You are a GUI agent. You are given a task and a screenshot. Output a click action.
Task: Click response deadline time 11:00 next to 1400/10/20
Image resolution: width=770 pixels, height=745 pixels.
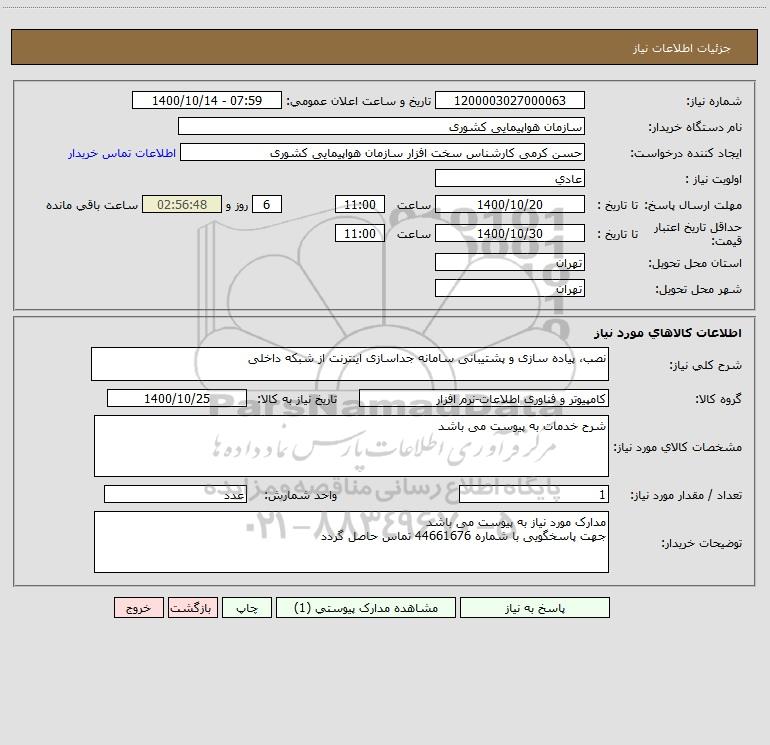[x=359, y=204]
